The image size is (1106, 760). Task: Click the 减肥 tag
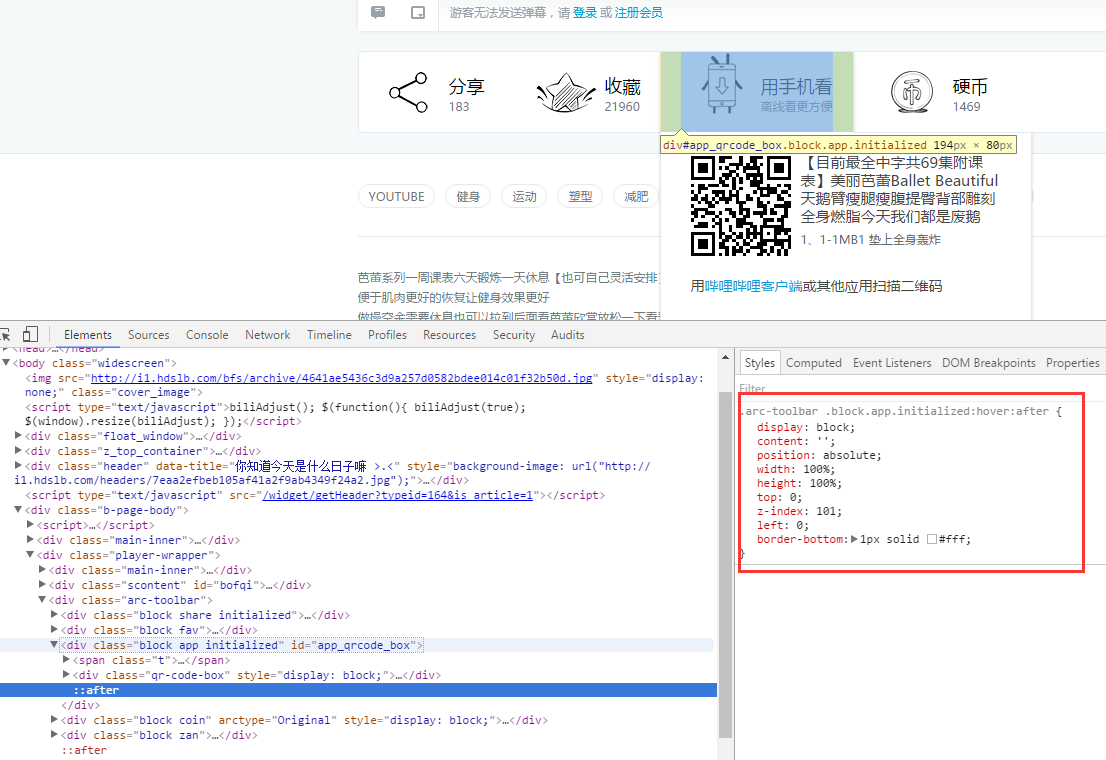636,196
